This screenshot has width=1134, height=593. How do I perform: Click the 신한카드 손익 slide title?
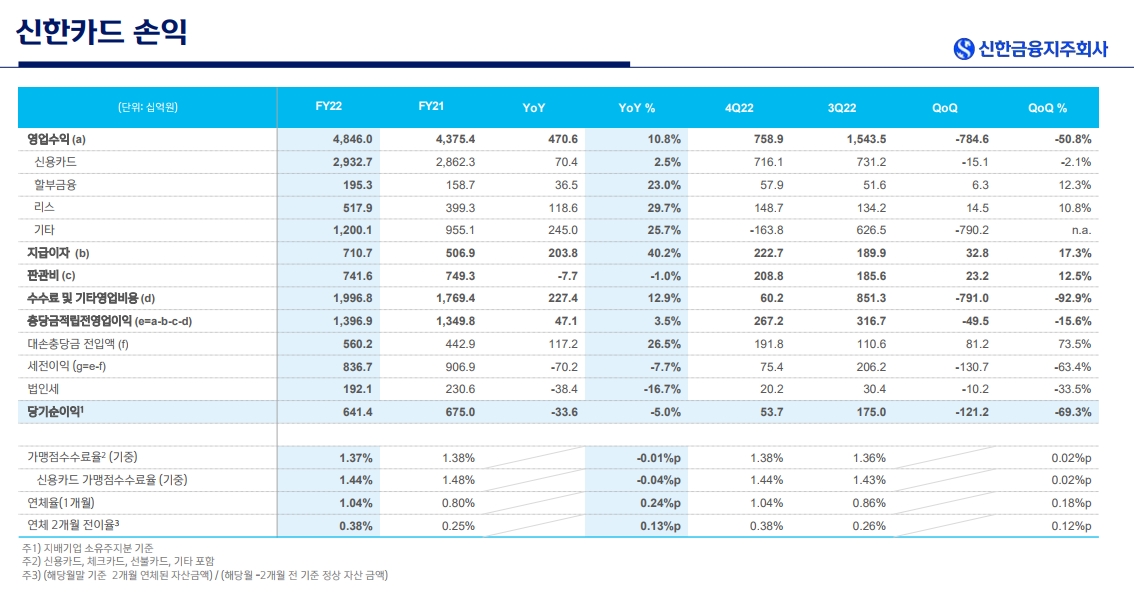coord(102,32)
